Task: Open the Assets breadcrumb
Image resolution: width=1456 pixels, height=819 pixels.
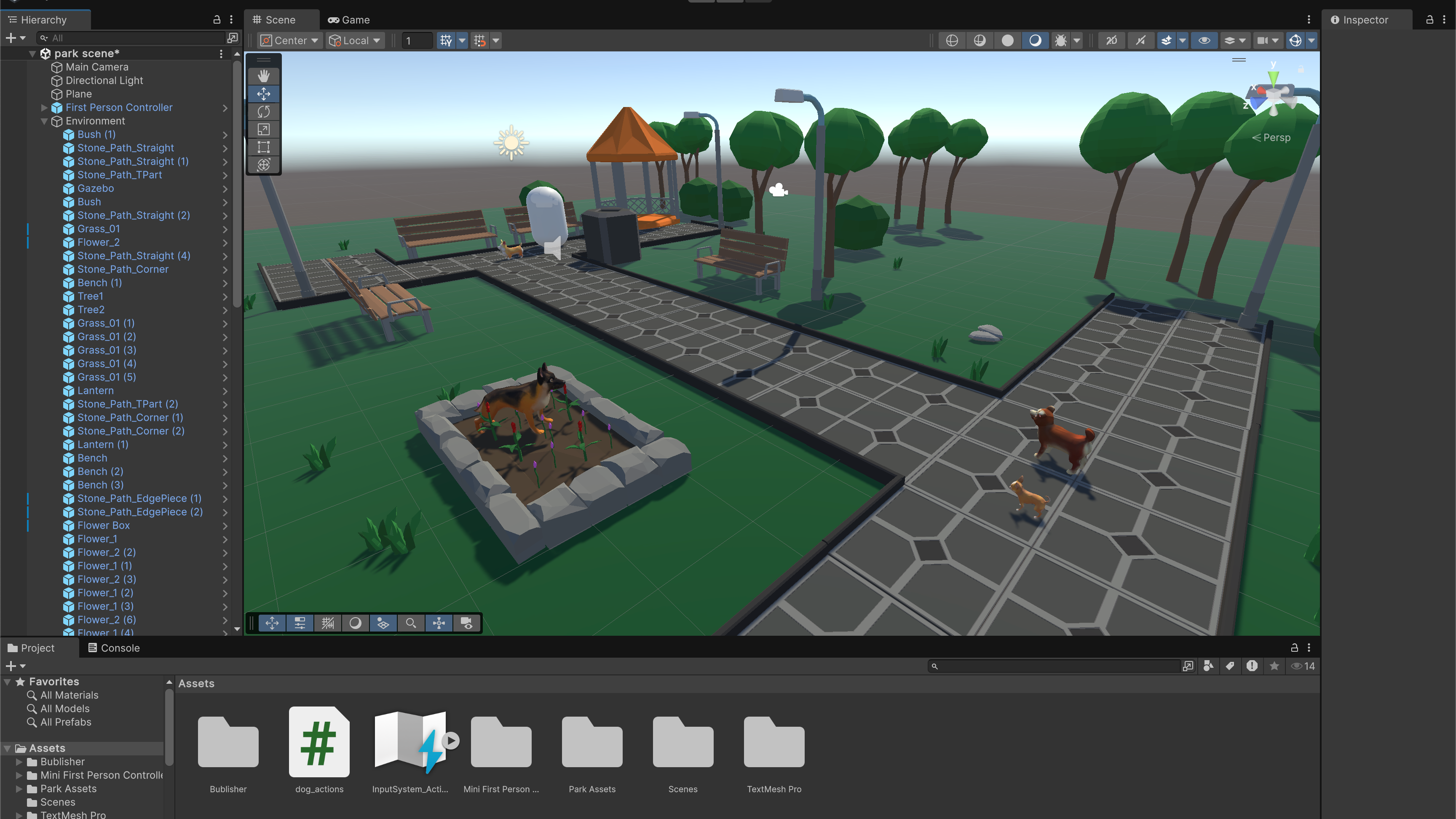Action: point(196,683)
